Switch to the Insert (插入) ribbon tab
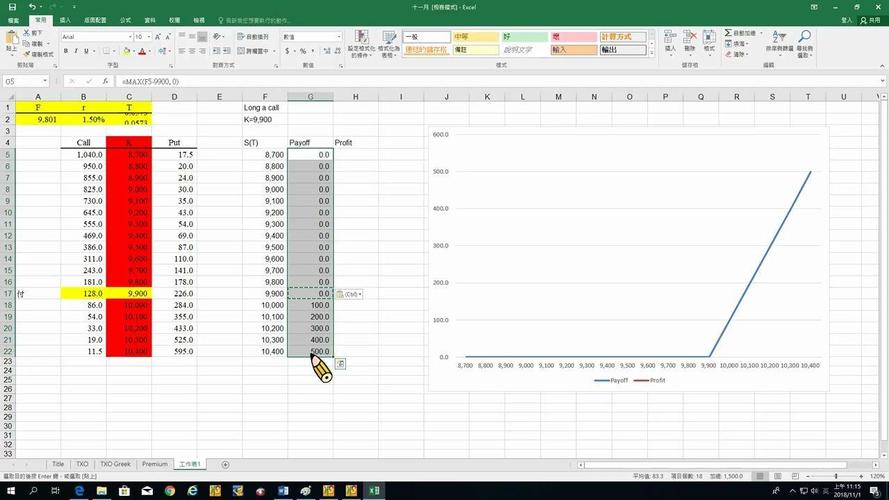 click(65, 20)
